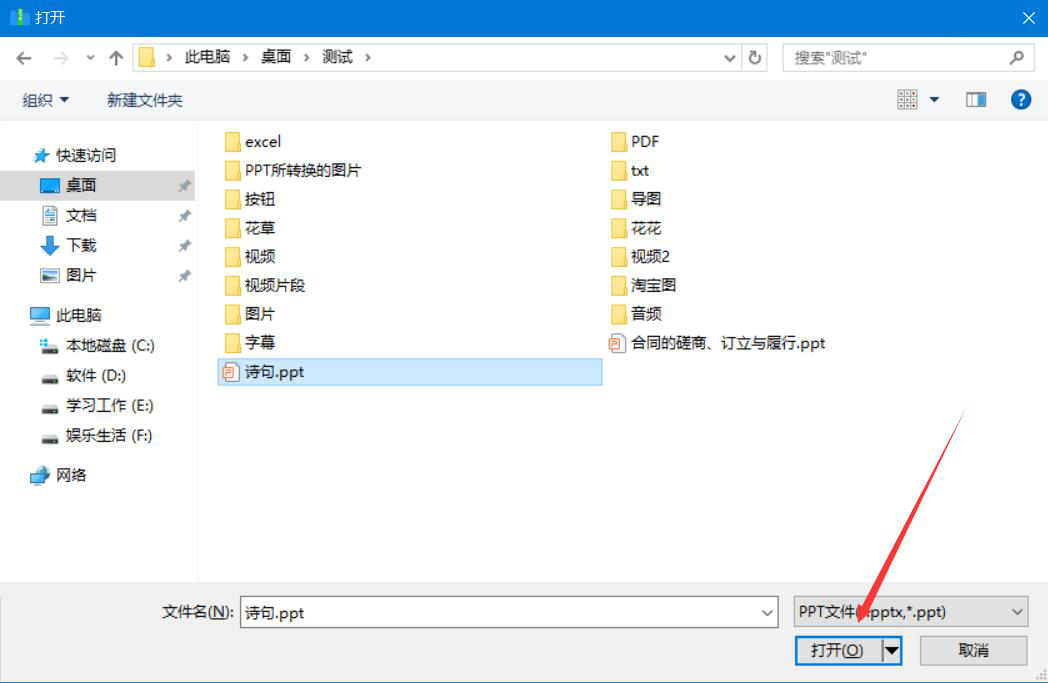This screenshot has width=1048, height=683.
Task: Expand the view options dropdown arrow
Action: [934, 100]
